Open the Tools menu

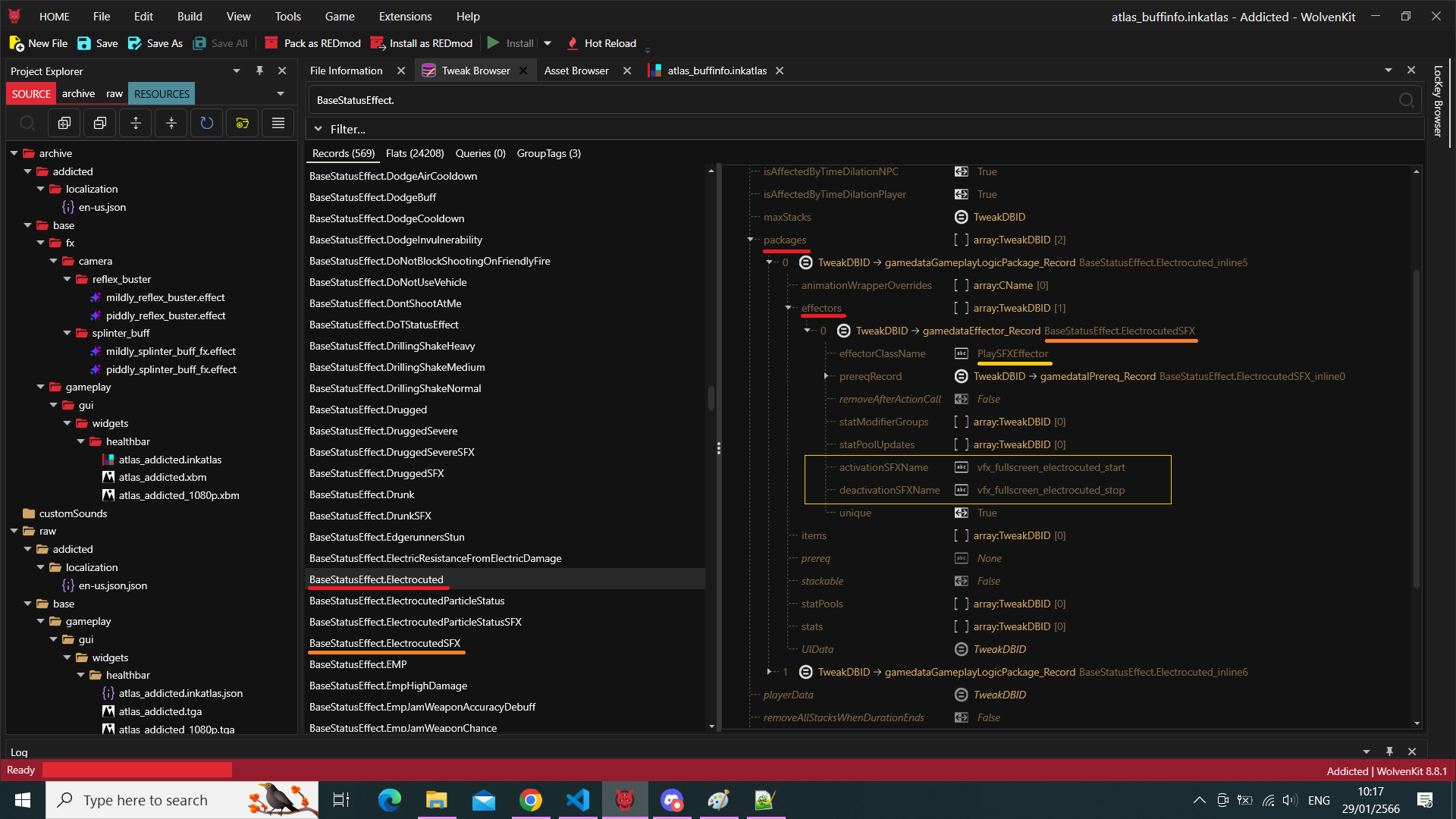(287, 16)
